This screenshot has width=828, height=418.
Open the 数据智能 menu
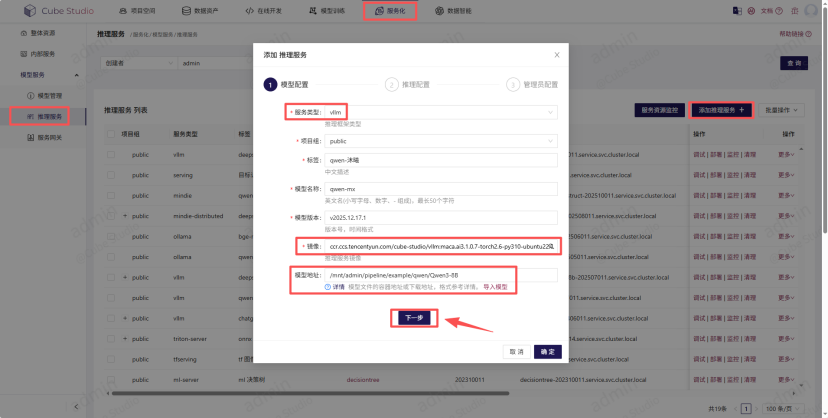(453, 11)
